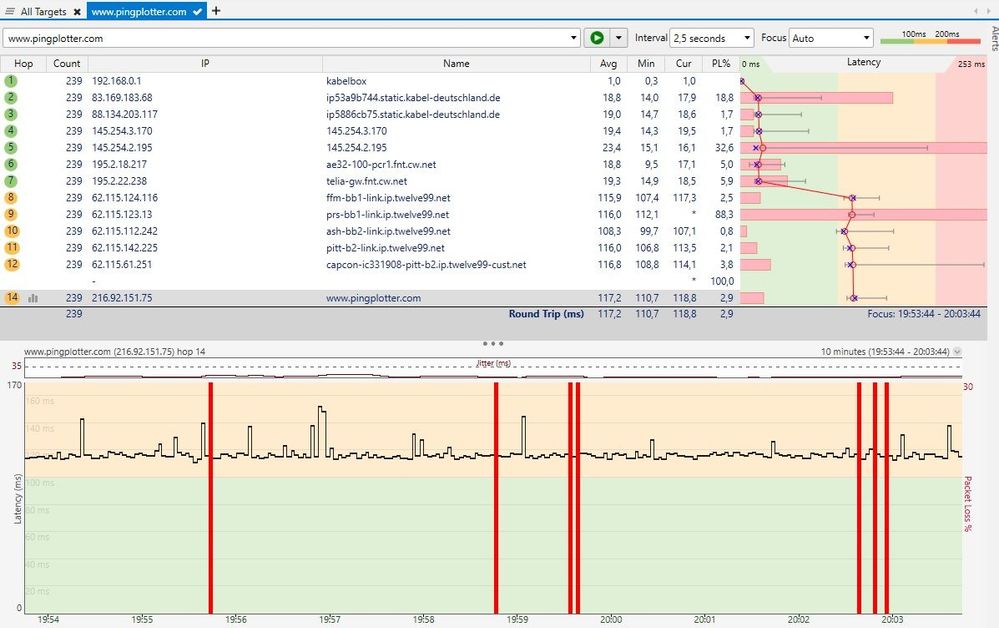Select hop 10 orange circle icon
This screenshot has height=628, width=999.
pyautogui.click(x=11, y=231)
